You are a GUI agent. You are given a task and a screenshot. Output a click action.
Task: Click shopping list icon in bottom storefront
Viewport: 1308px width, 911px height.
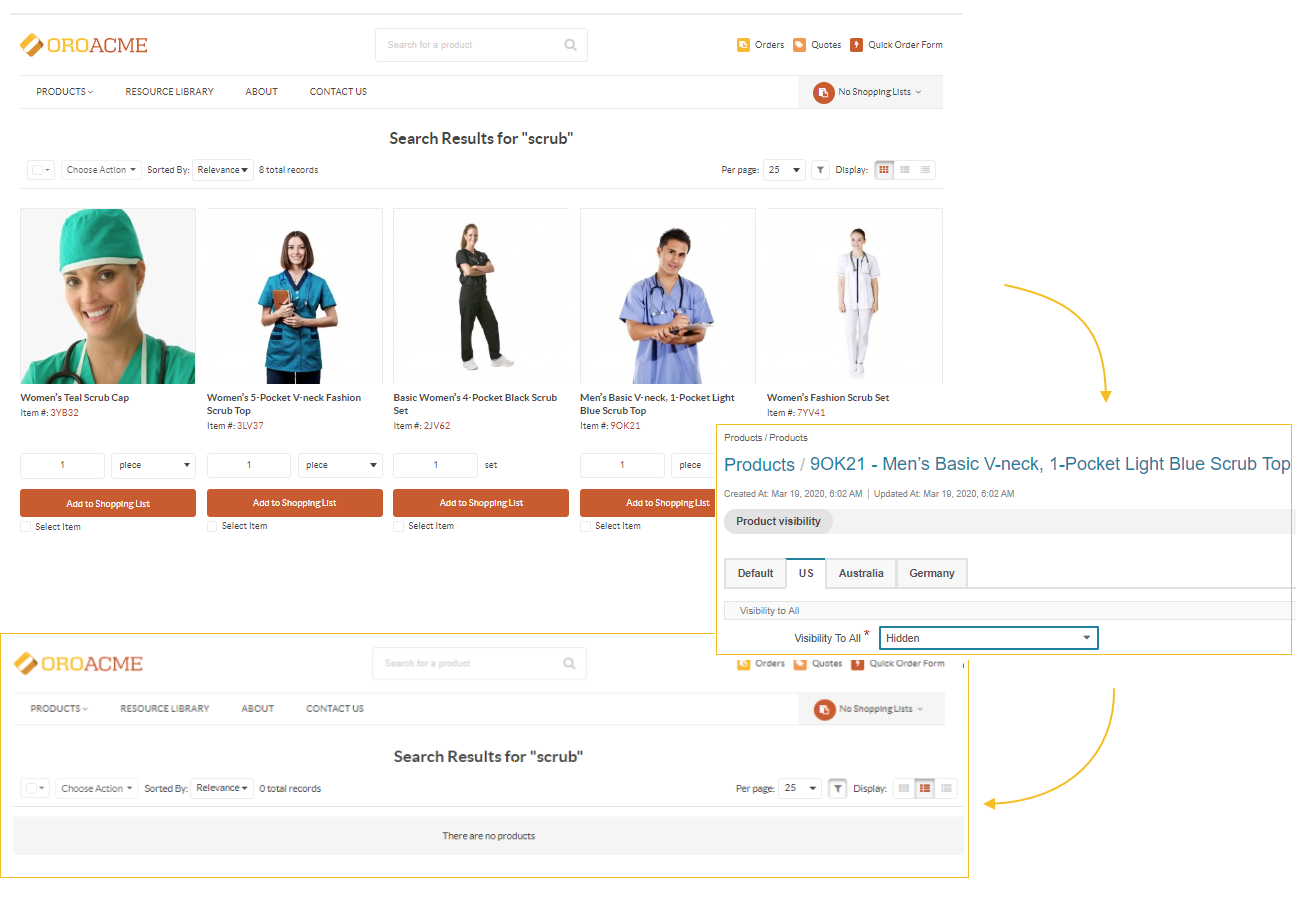(x=824, y=709)
